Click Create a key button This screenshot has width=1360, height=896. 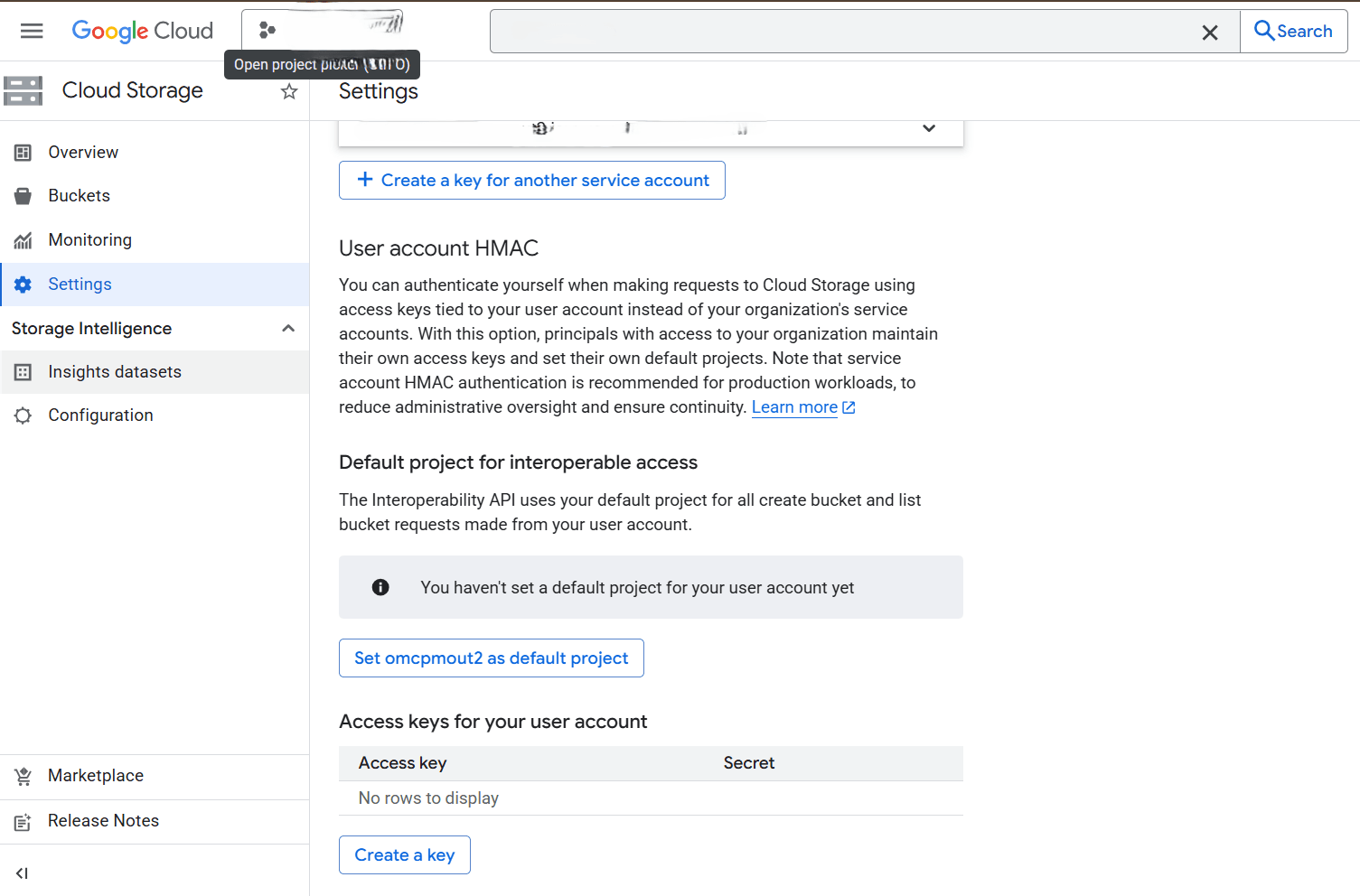coord(404,854)
